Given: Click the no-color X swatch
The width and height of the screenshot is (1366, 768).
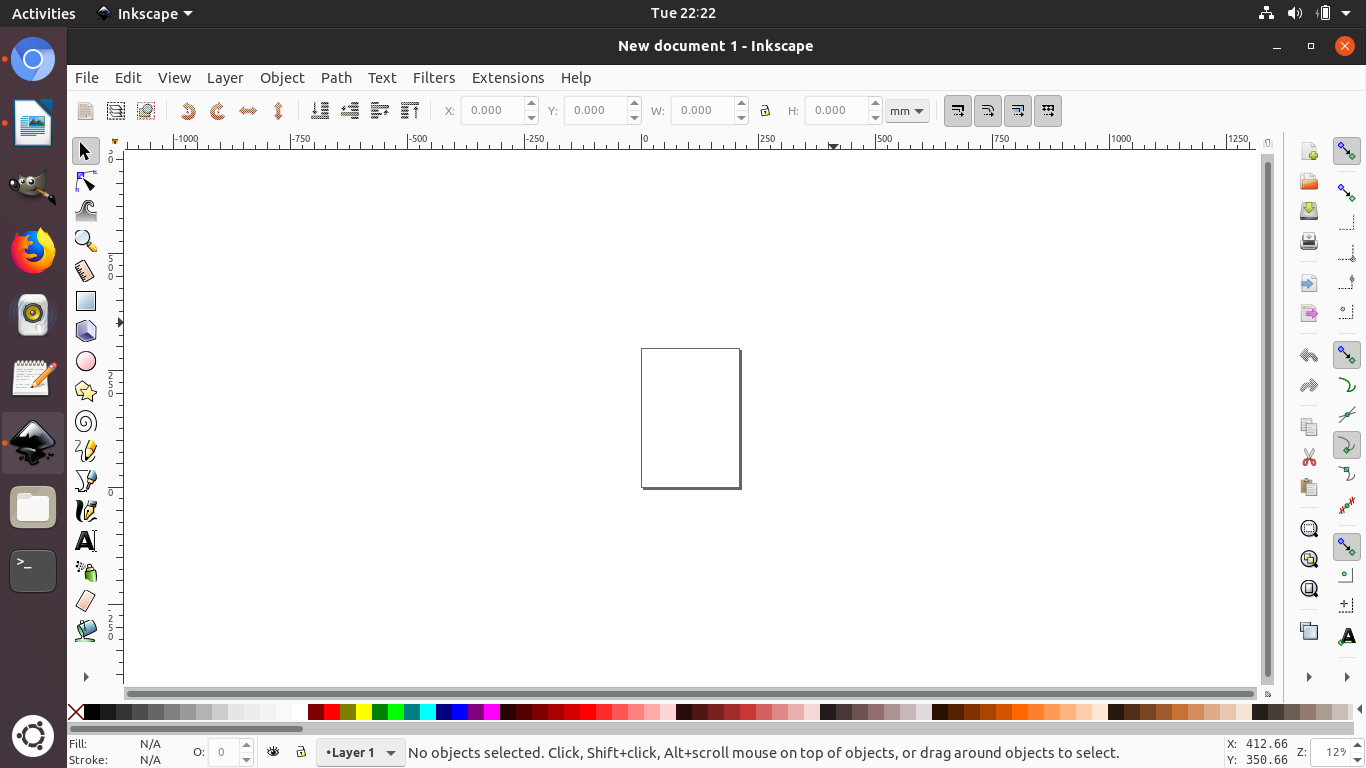Looking at the screenshot, I should [76, 712].
